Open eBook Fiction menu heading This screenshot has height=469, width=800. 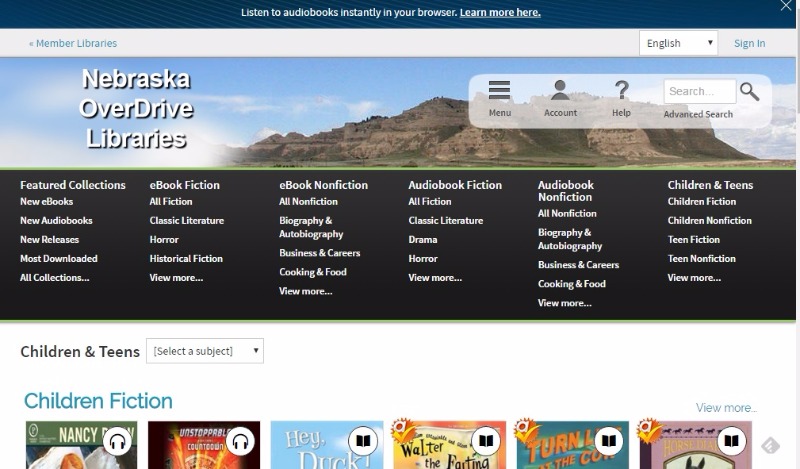(185, 185)
